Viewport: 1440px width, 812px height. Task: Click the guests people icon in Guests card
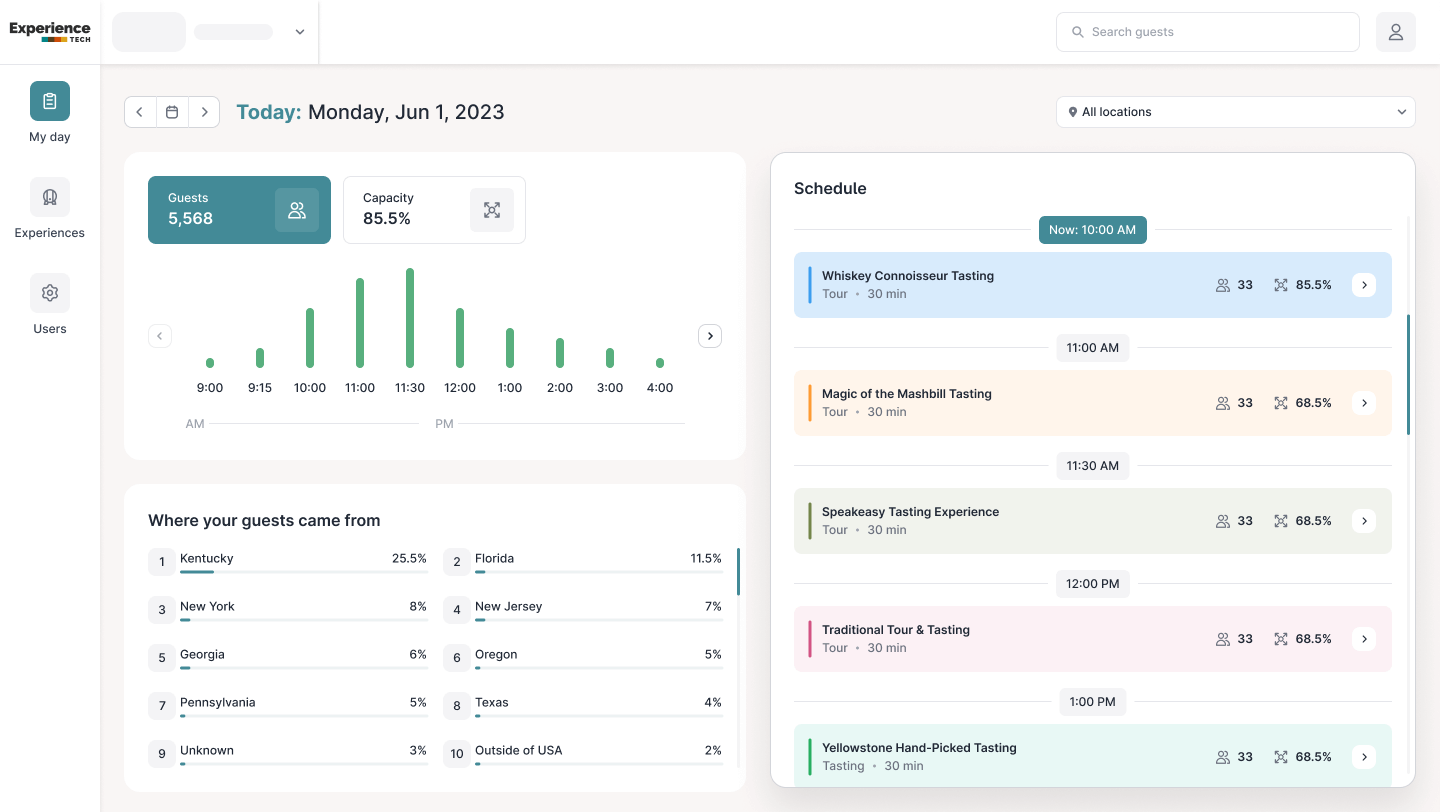[x=297, y=210]
